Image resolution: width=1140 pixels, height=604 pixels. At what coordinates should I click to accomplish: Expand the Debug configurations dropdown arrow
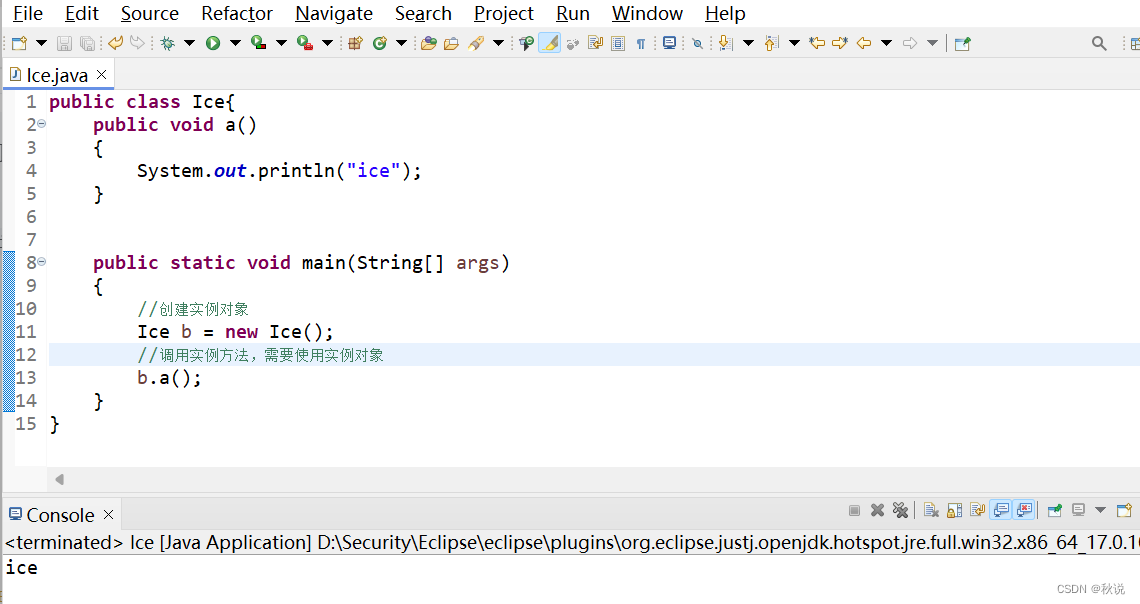190,44
